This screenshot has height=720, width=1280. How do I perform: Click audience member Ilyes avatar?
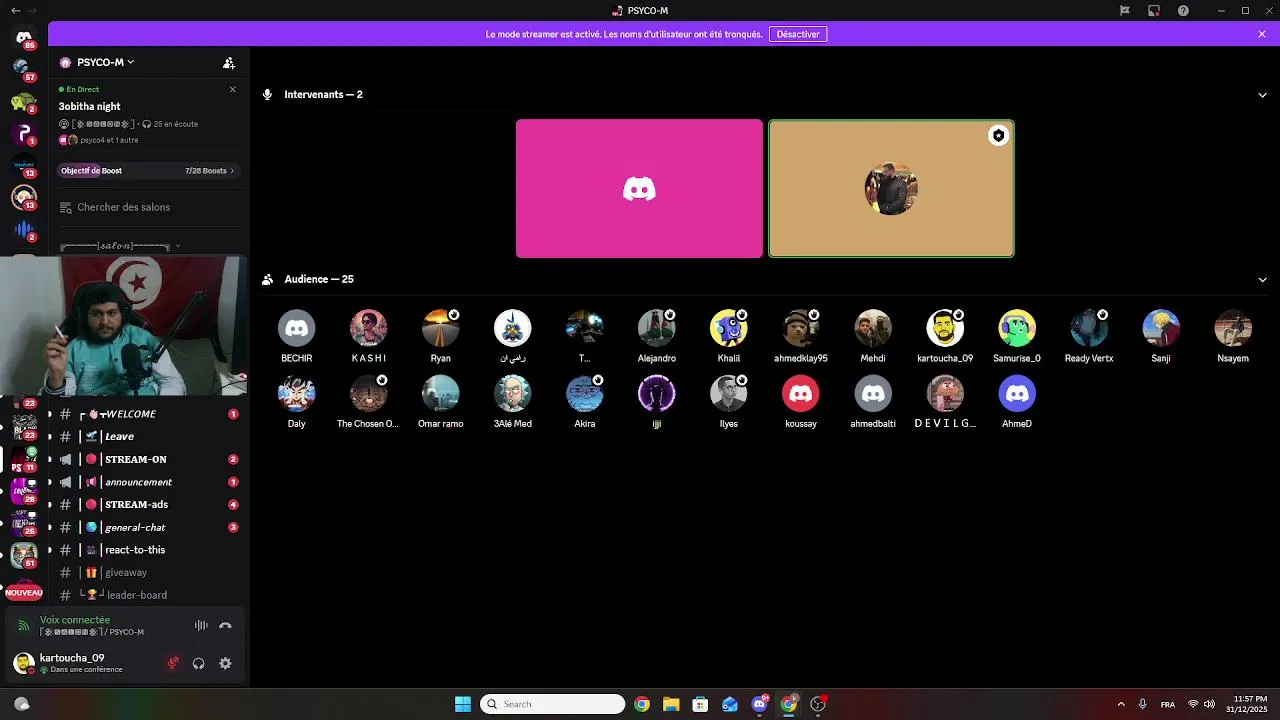pyautogui.click(x=728, y=394)
